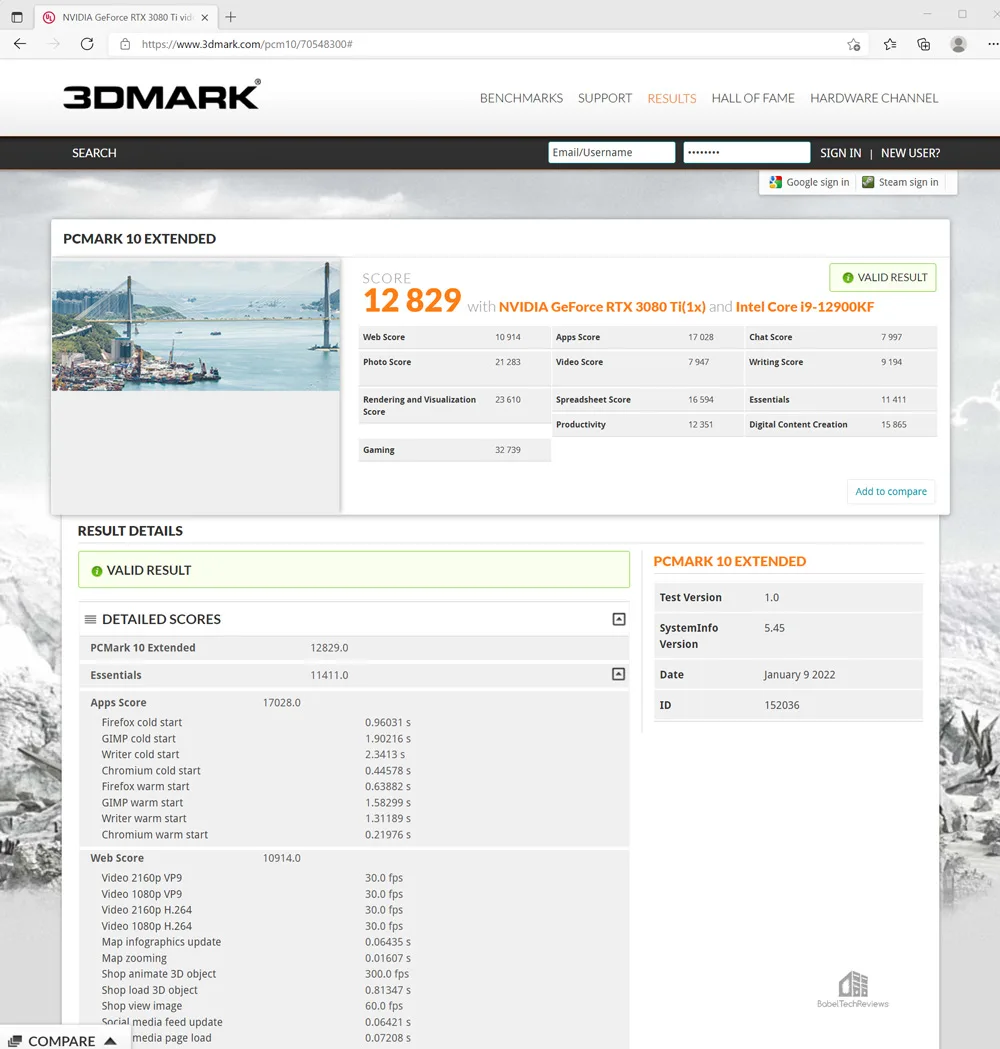Screen dimensions: 1000x1049
Task: Click the ID 152036 row
Action: coord(788,705)
